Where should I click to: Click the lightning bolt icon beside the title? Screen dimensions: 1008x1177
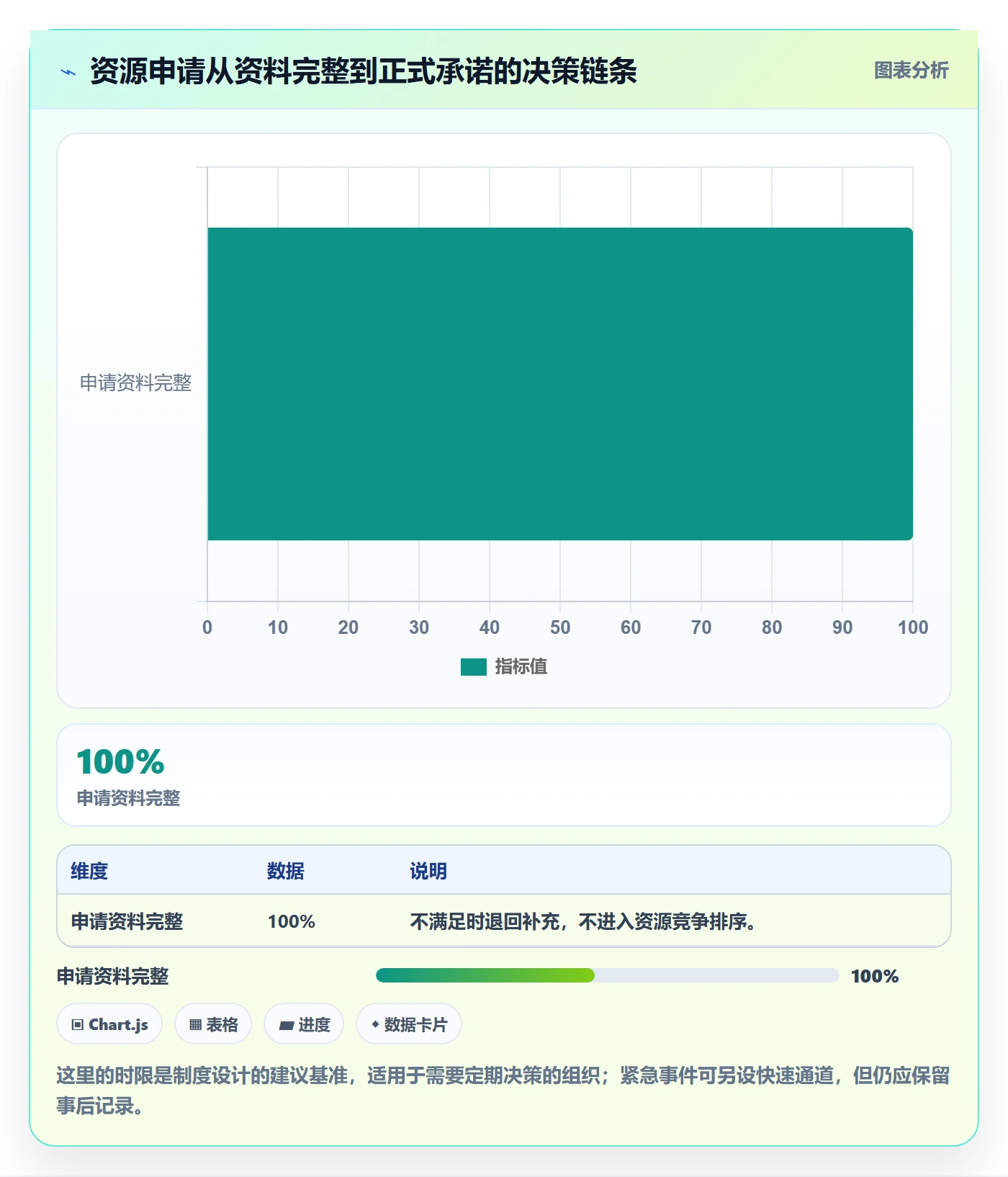68,72
